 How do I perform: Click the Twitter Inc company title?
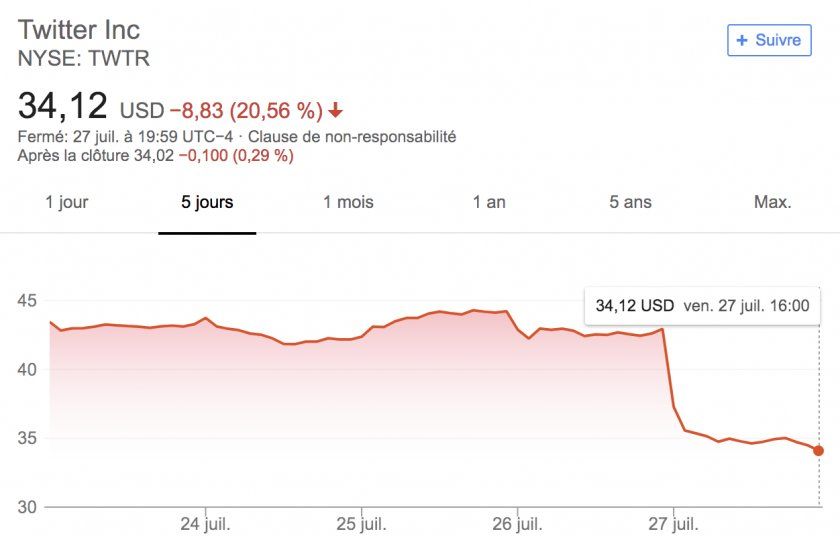tap(79, 29)
